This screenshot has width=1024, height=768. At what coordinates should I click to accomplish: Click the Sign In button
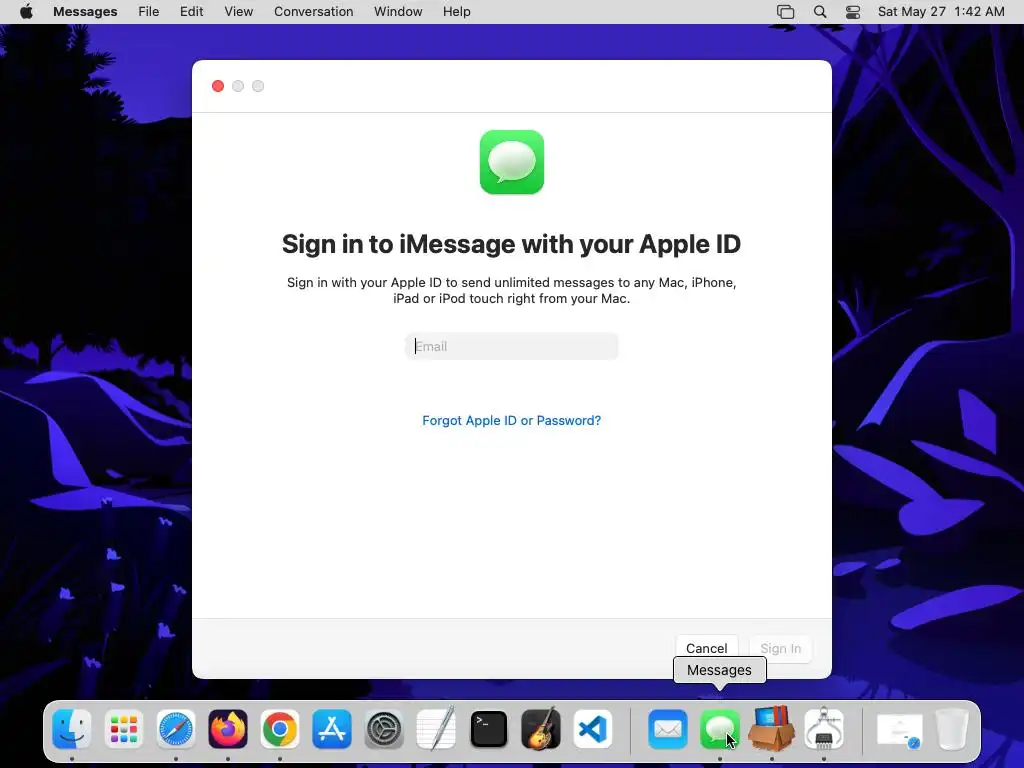point(780,648)
